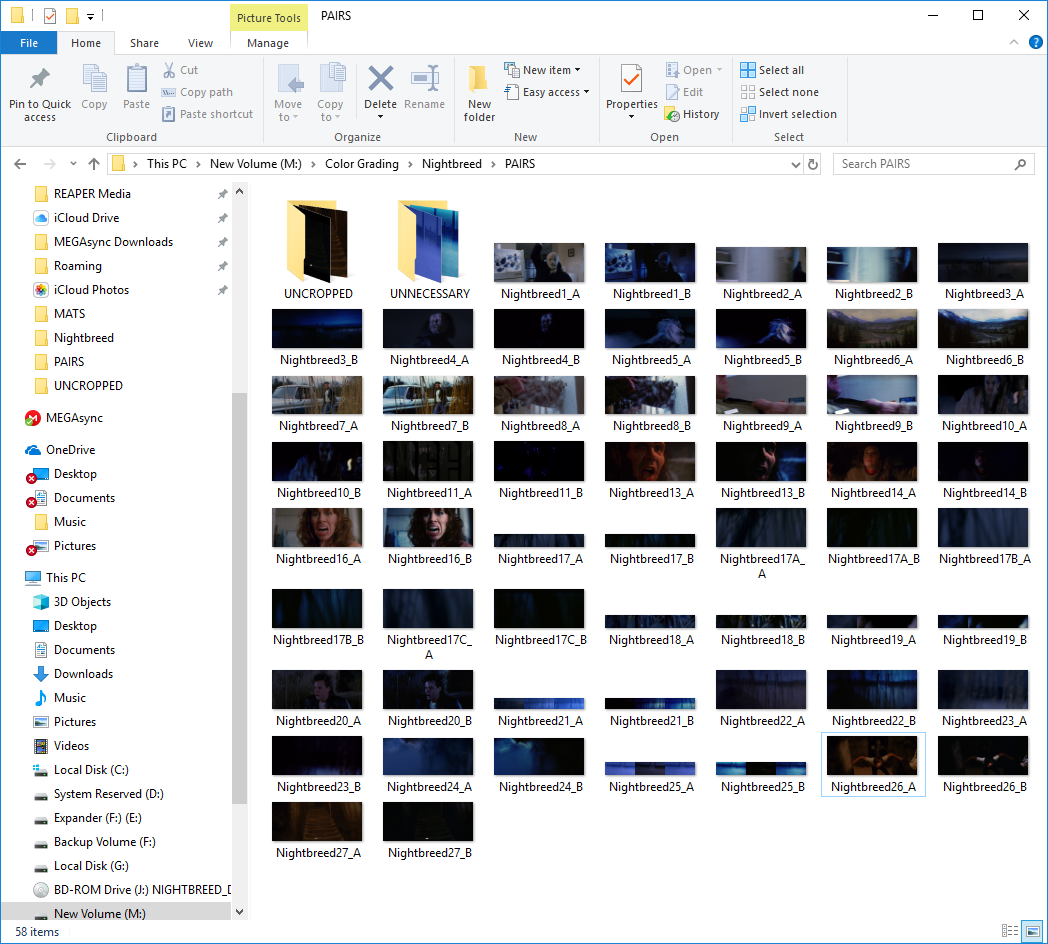Select MEGAsync in navigation pane
1048x944 pixels.
(64, 418)
